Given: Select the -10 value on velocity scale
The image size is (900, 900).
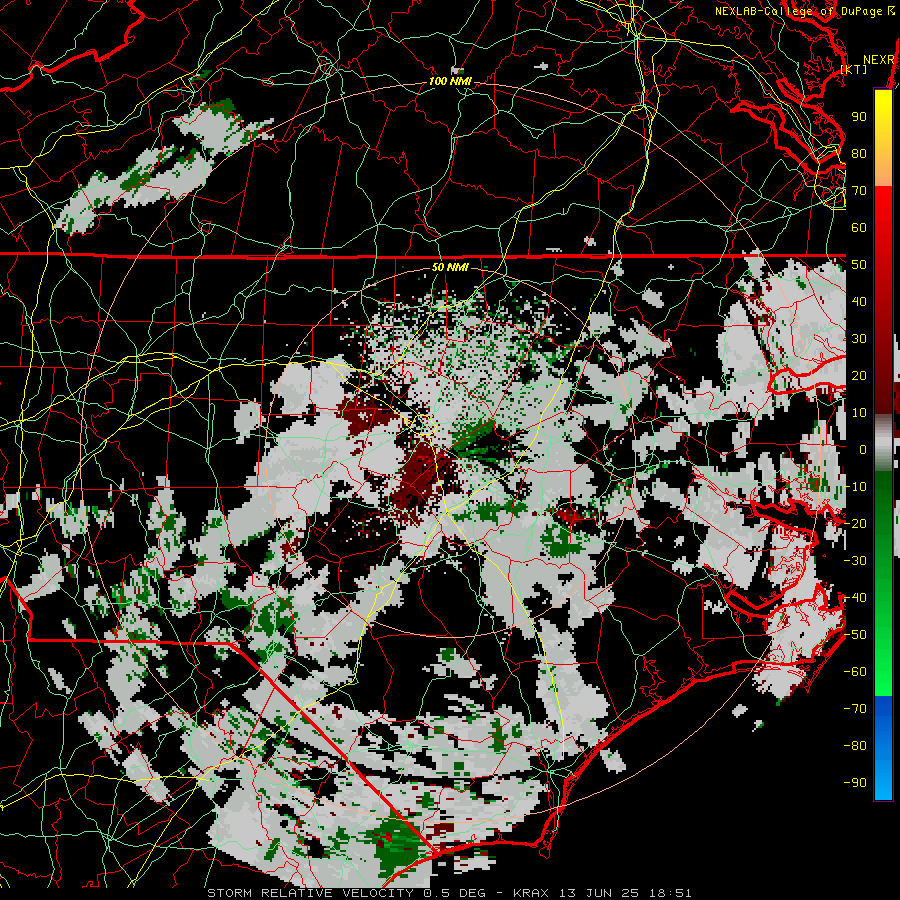Looking at the screenshot, I should point(855,487).
